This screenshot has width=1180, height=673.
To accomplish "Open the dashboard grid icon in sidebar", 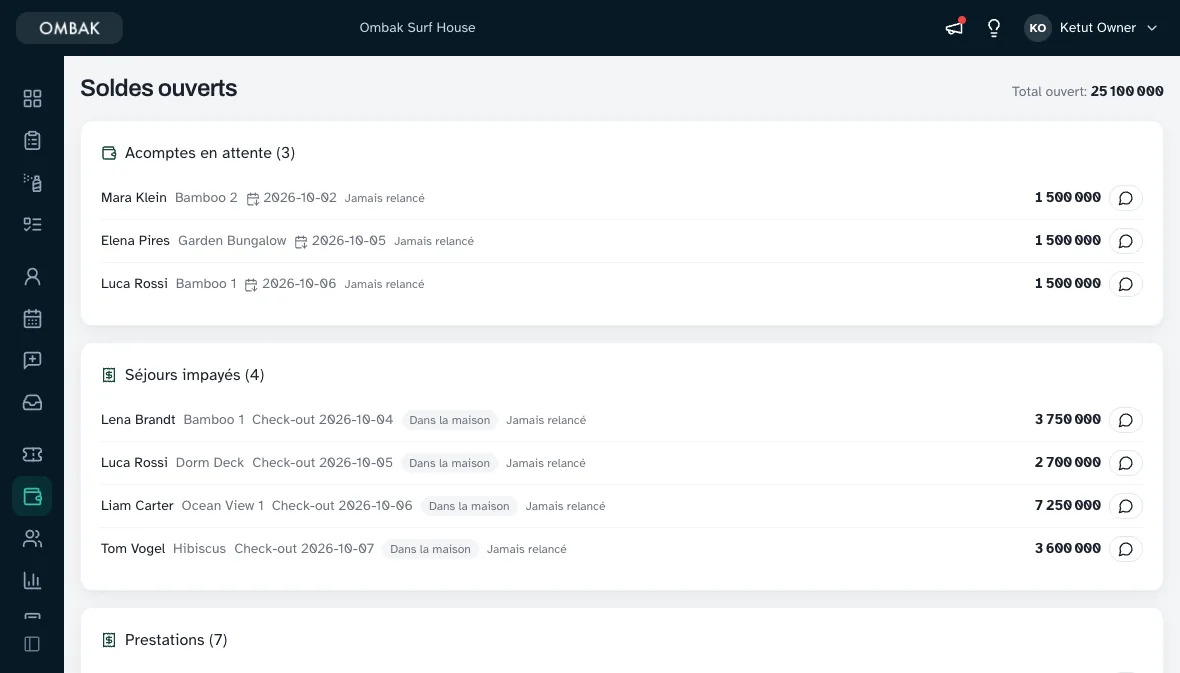I will [x=32, y=99].
